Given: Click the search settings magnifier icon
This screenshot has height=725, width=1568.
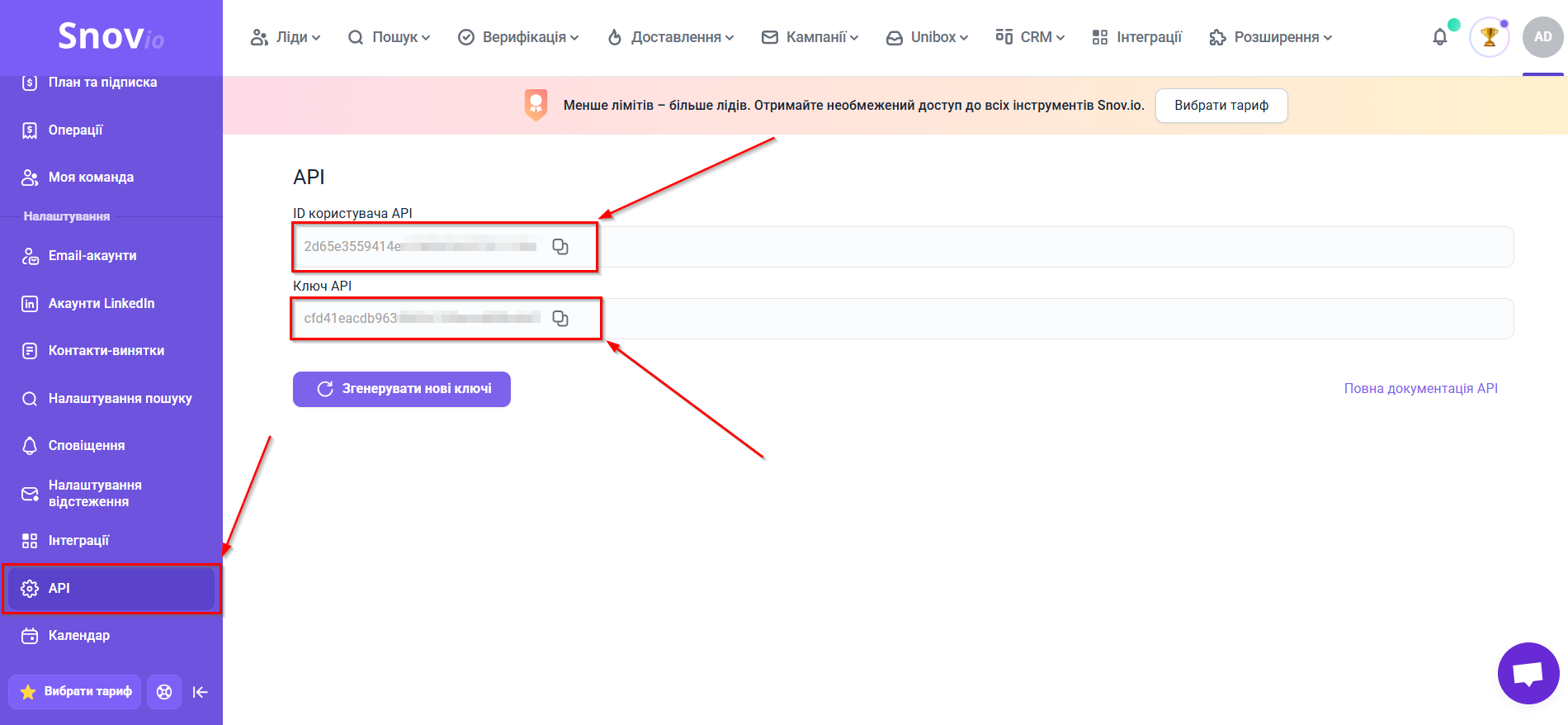Looking at the screenshot, I should [30, 399].
